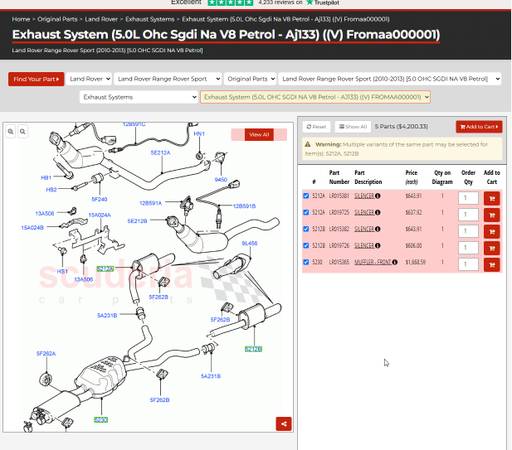The image size is (512, 450).
Task: Add part LR015381 to cart
Action: point(492,199)
